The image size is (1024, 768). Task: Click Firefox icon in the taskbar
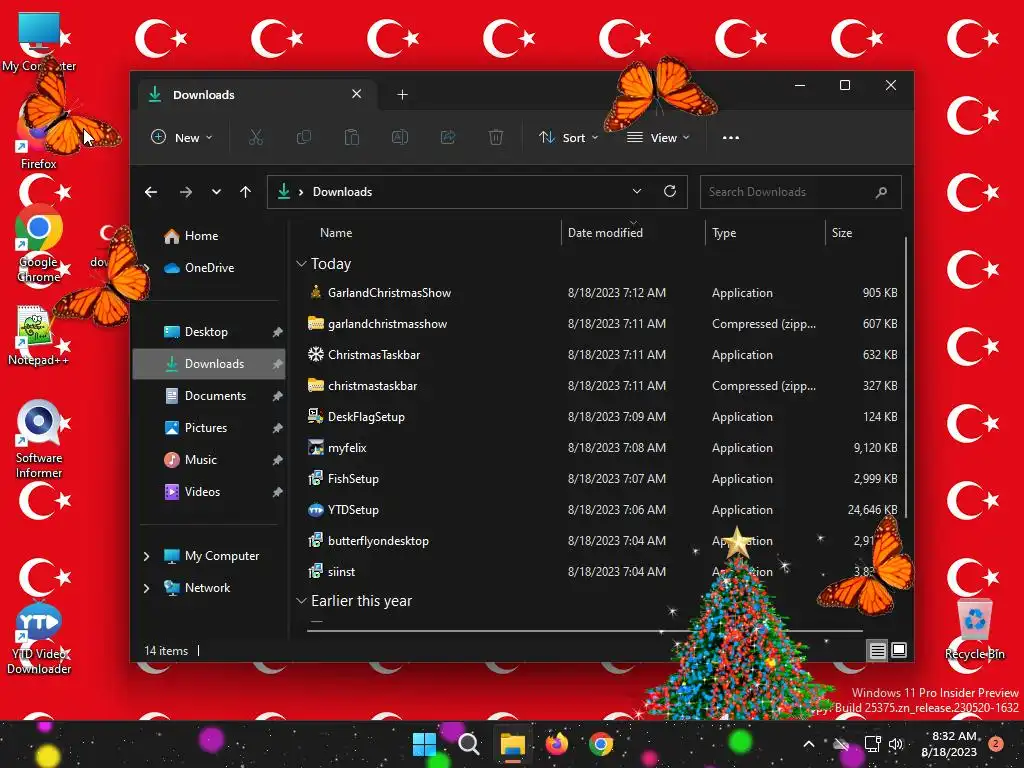coord(556,744)
